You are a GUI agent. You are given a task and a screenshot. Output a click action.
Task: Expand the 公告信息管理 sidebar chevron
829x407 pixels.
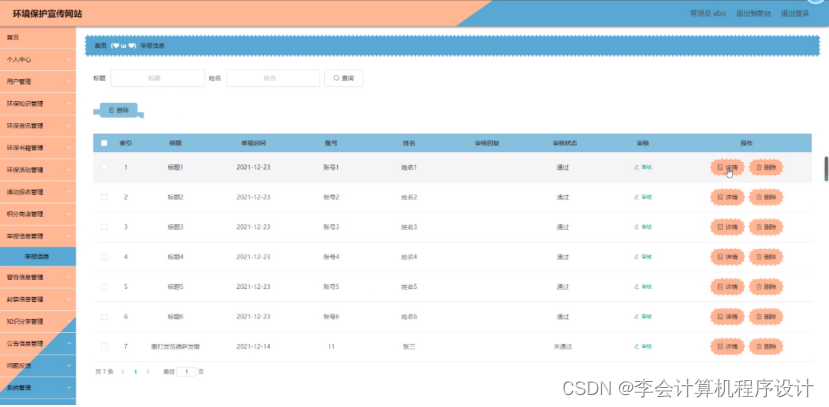click(x=69, y=344)
